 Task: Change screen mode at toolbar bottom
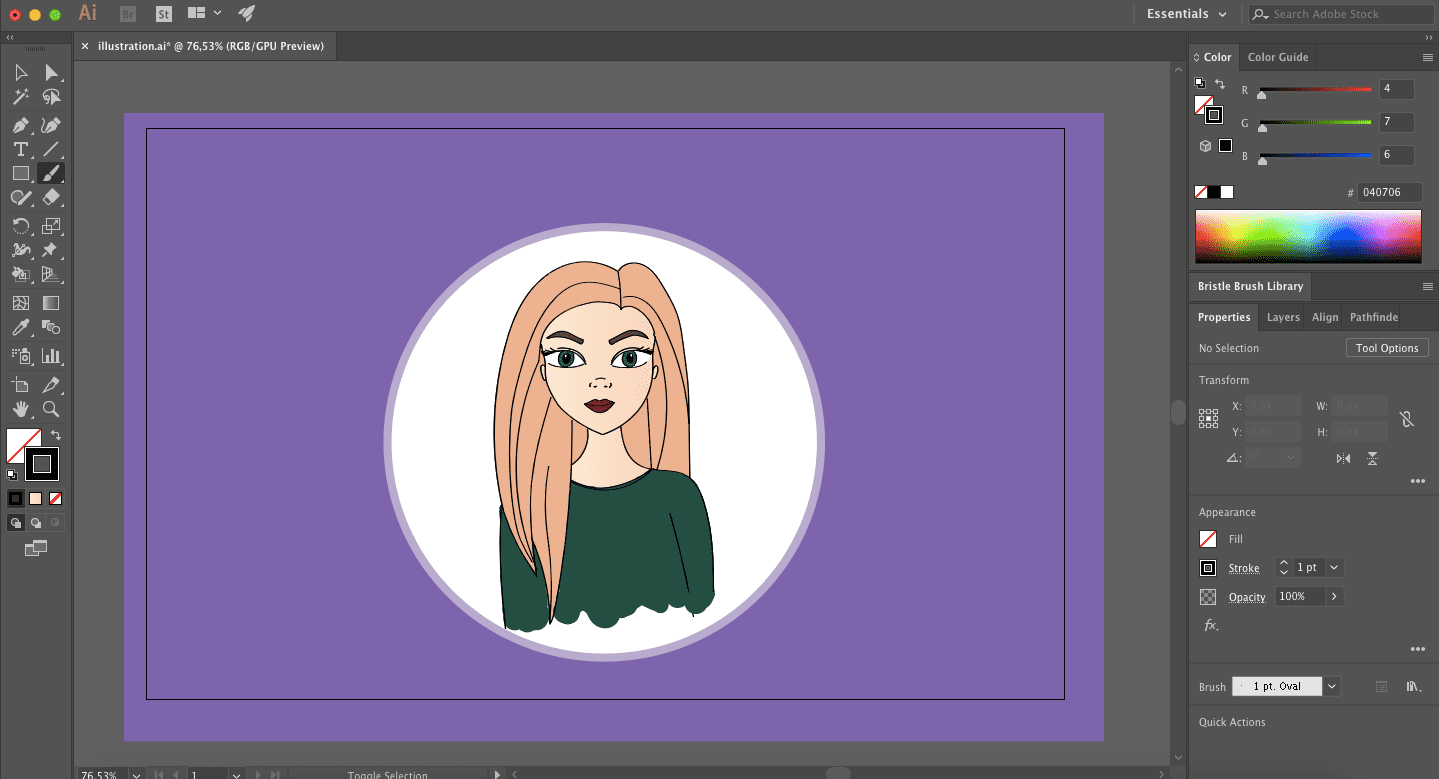tap(36, 548)
